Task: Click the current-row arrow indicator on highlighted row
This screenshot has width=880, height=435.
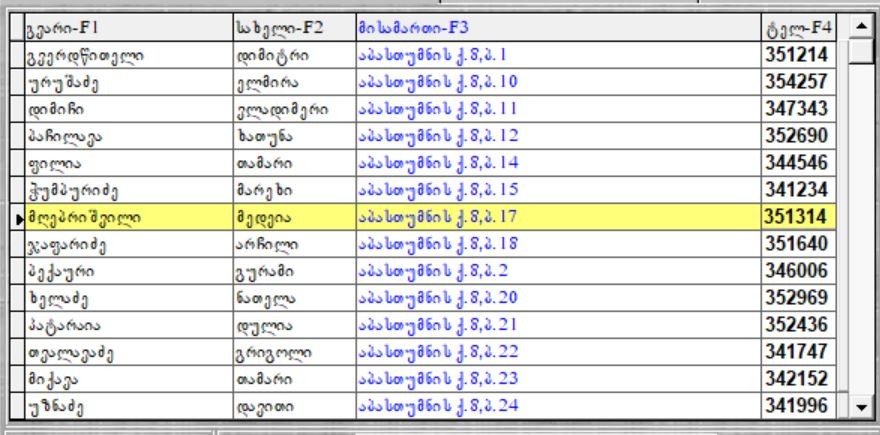Action: 18,217
